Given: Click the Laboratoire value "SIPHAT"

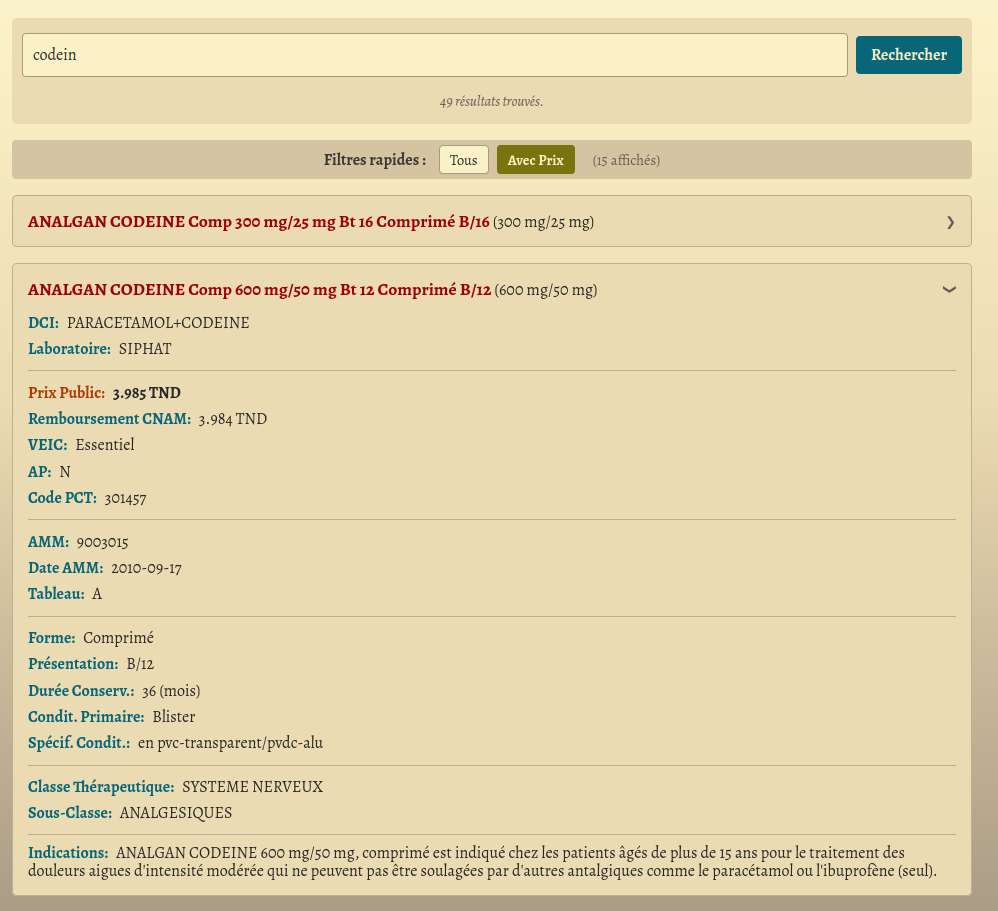Looking at the screenshot, I should click(x=145, y=349).
